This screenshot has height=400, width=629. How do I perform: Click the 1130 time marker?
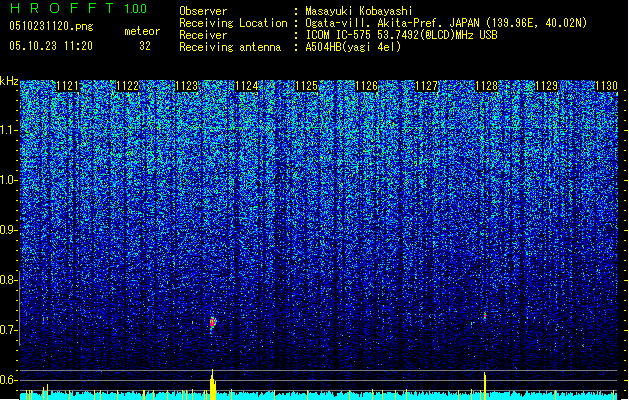606,86
